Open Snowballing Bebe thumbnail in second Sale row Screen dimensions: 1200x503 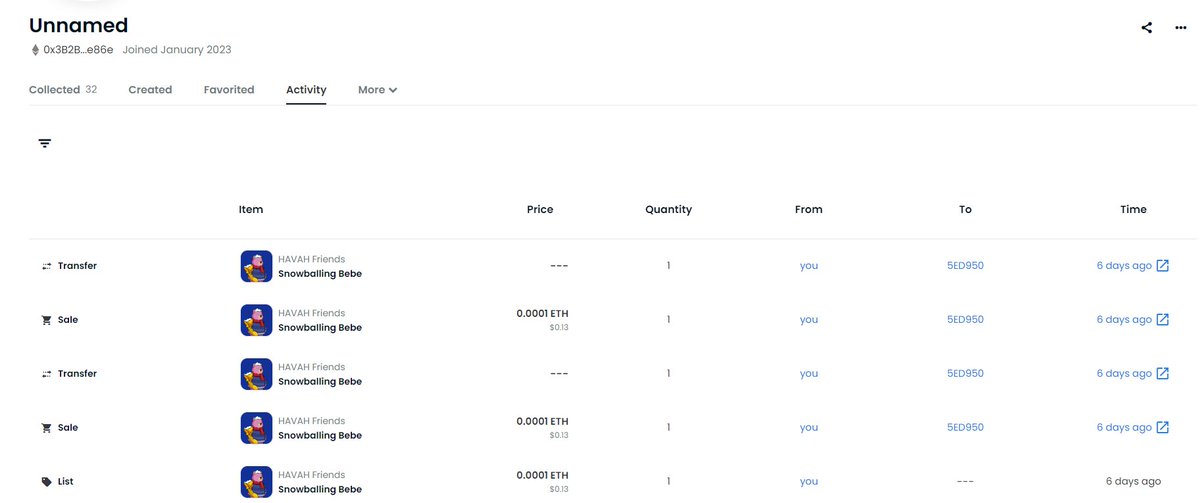pyautogui.click(x=256, y=428)
